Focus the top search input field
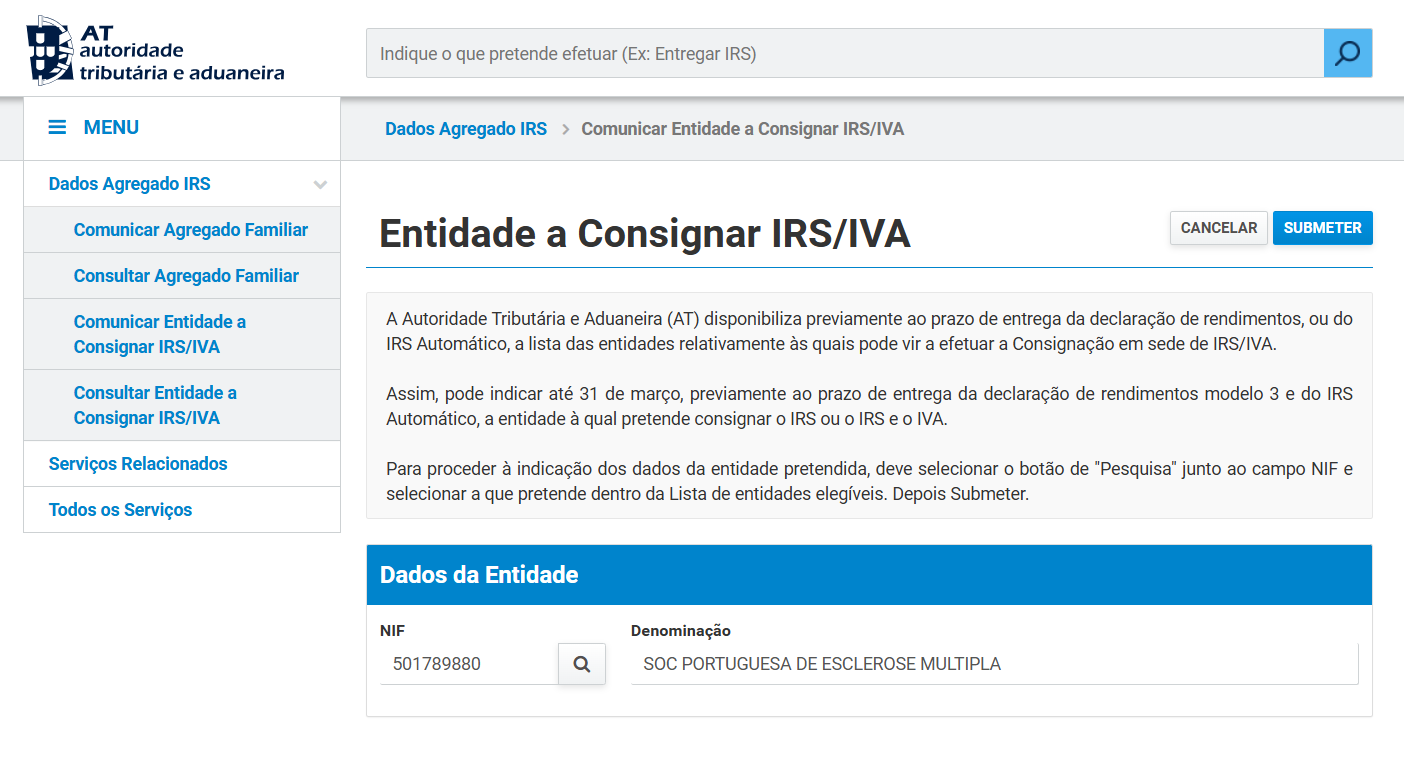Screen dimensions: 1404x775 (x=845, y=53)
